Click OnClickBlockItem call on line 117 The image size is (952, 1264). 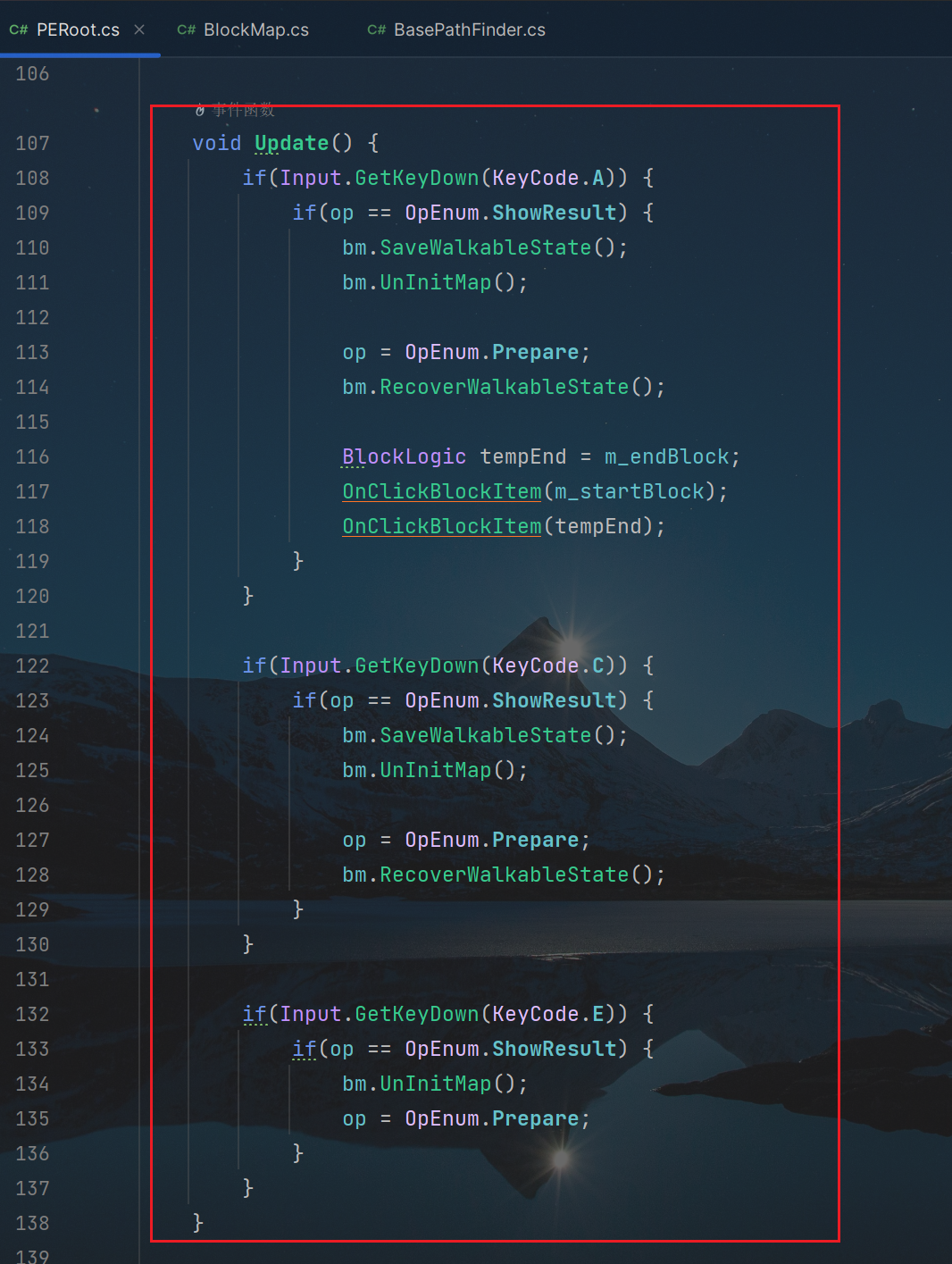click(x=441, y=491)
